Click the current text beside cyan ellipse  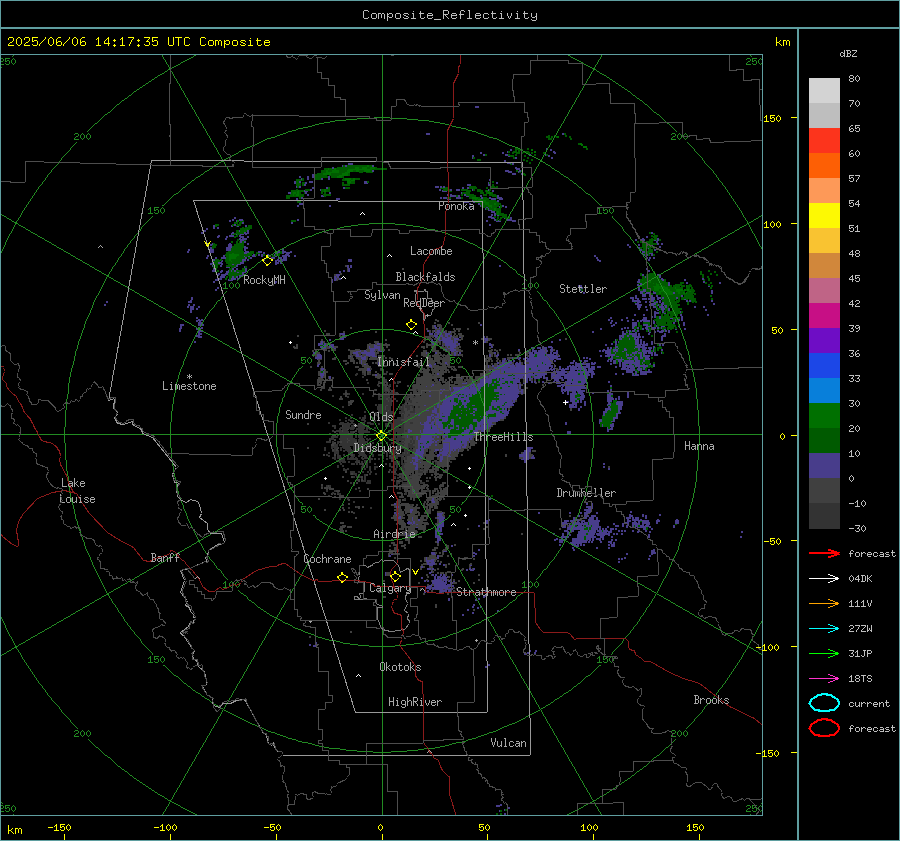869,703
